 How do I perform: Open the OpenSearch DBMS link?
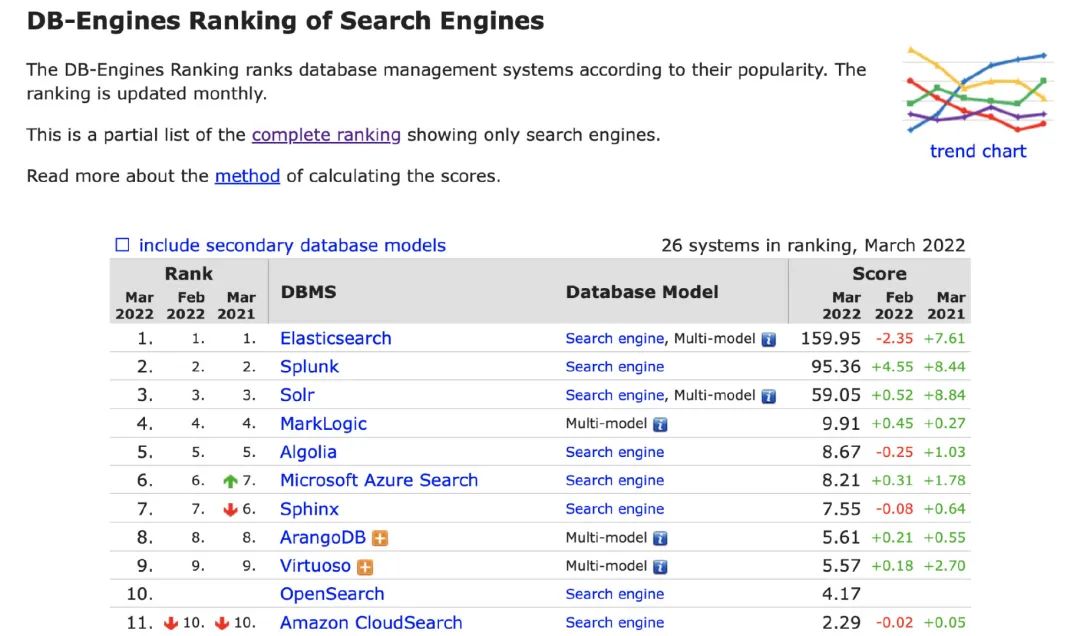[x=332, y=594]
